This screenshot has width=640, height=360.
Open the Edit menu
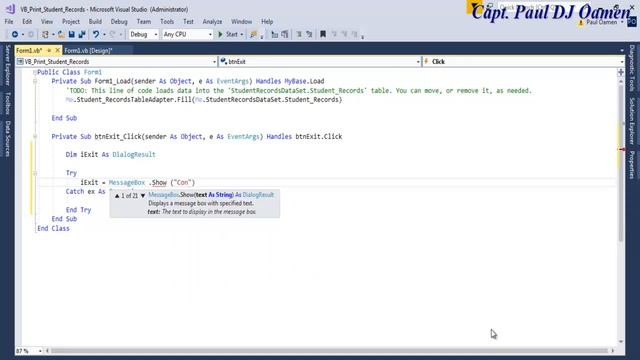coord(27,22)
